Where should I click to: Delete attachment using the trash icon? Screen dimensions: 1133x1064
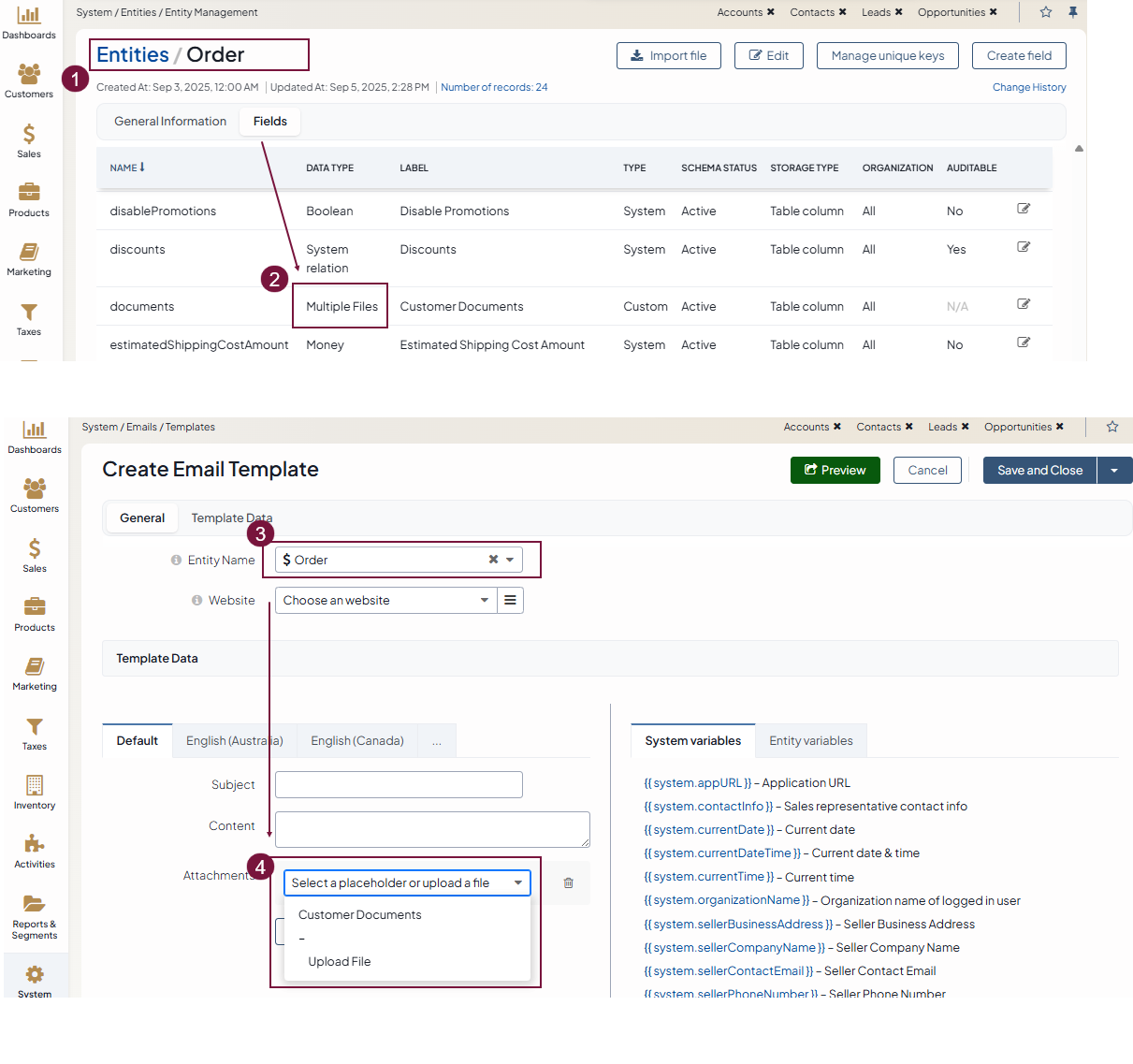568,882
